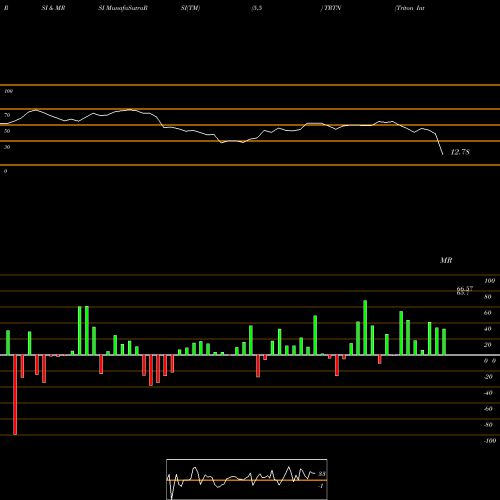The height and width of the screenshot is (500, 500).
Task: Click the -80 label on MR axis
Action: [488, 425]
